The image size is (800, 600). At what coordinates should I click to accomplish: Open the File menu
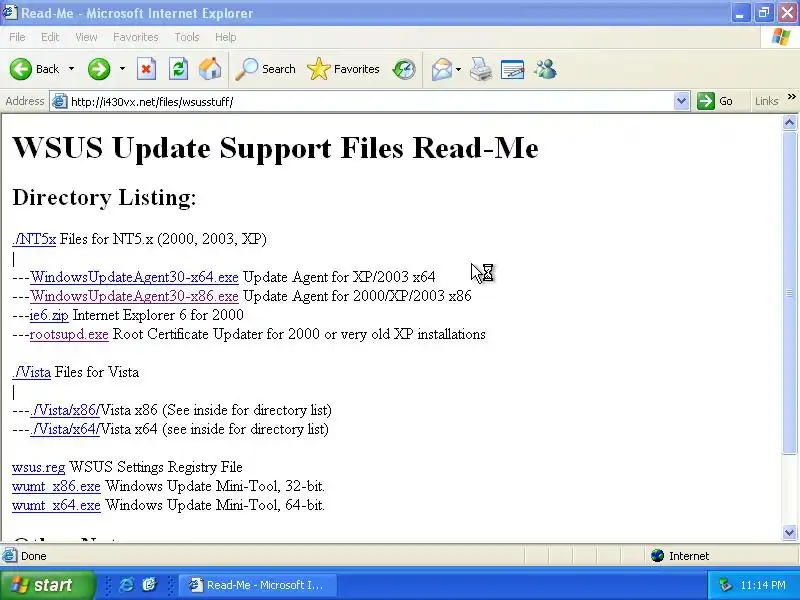tap(17, 37)
